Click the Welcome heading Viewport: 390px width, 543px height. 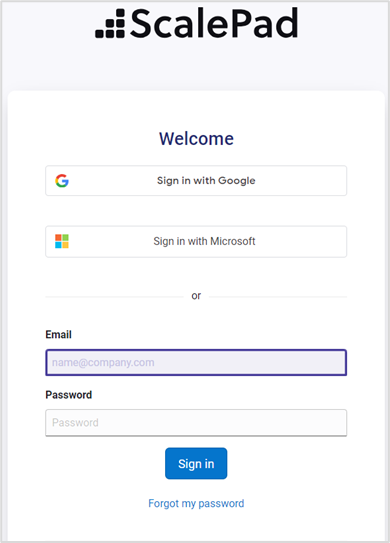(x=196, y=139)
